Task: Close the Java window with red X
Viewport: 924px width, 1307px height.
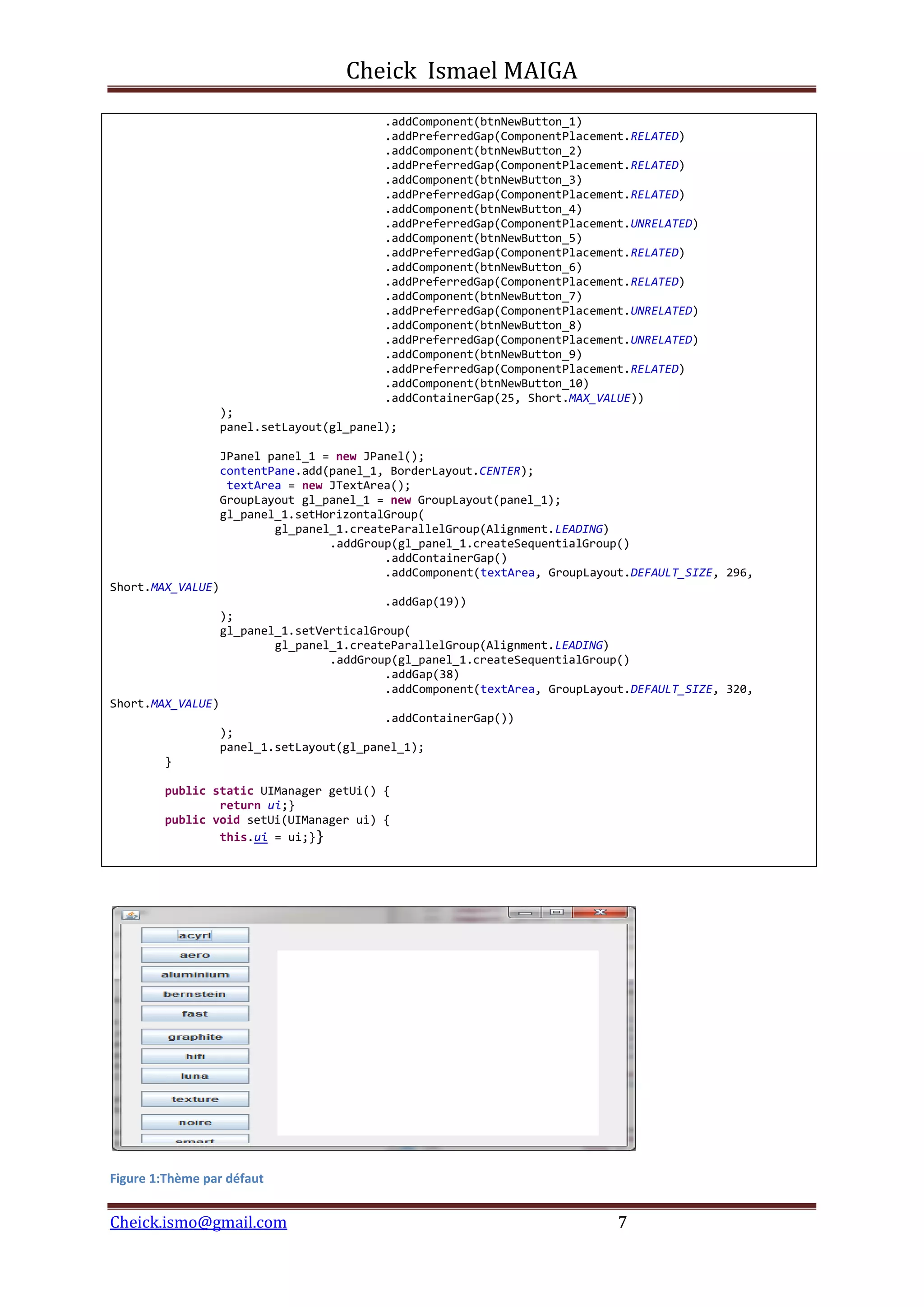Action: [x=600, y=913]
